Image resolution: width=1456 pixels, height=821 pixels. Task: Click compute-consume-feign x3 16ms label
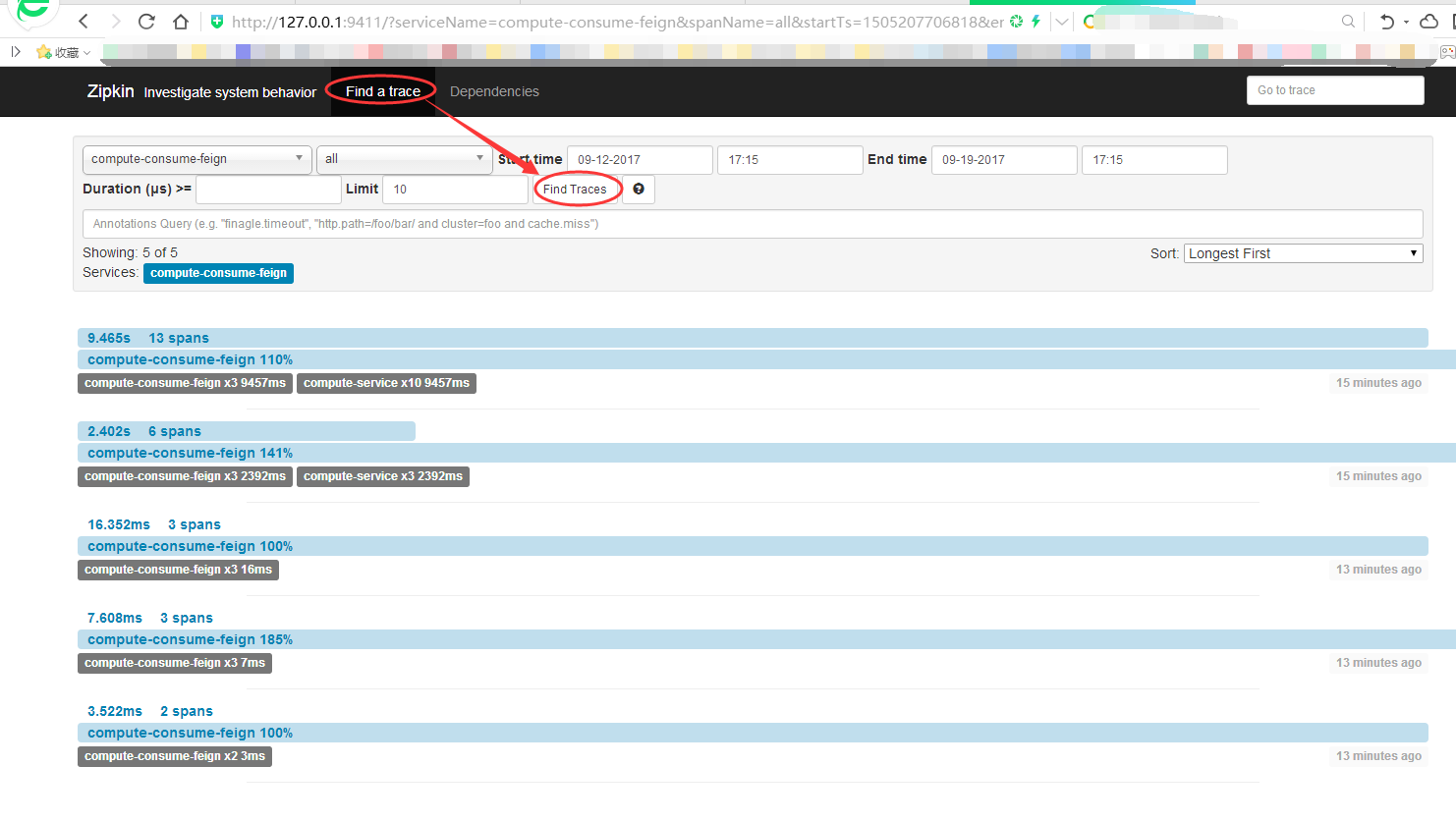click(x=178, y=570)
